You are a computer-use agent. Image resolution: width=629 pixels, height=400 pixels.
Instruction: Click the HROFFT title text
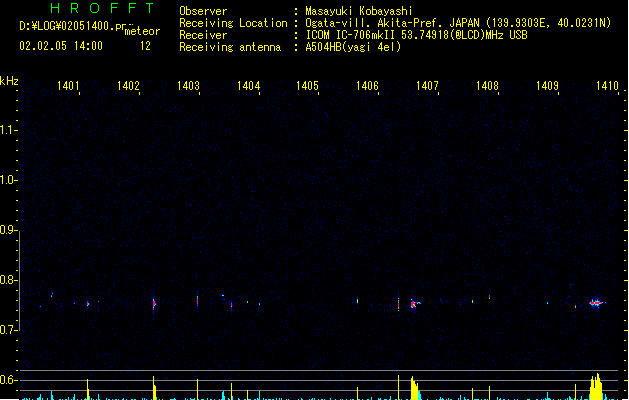point(102,8)
